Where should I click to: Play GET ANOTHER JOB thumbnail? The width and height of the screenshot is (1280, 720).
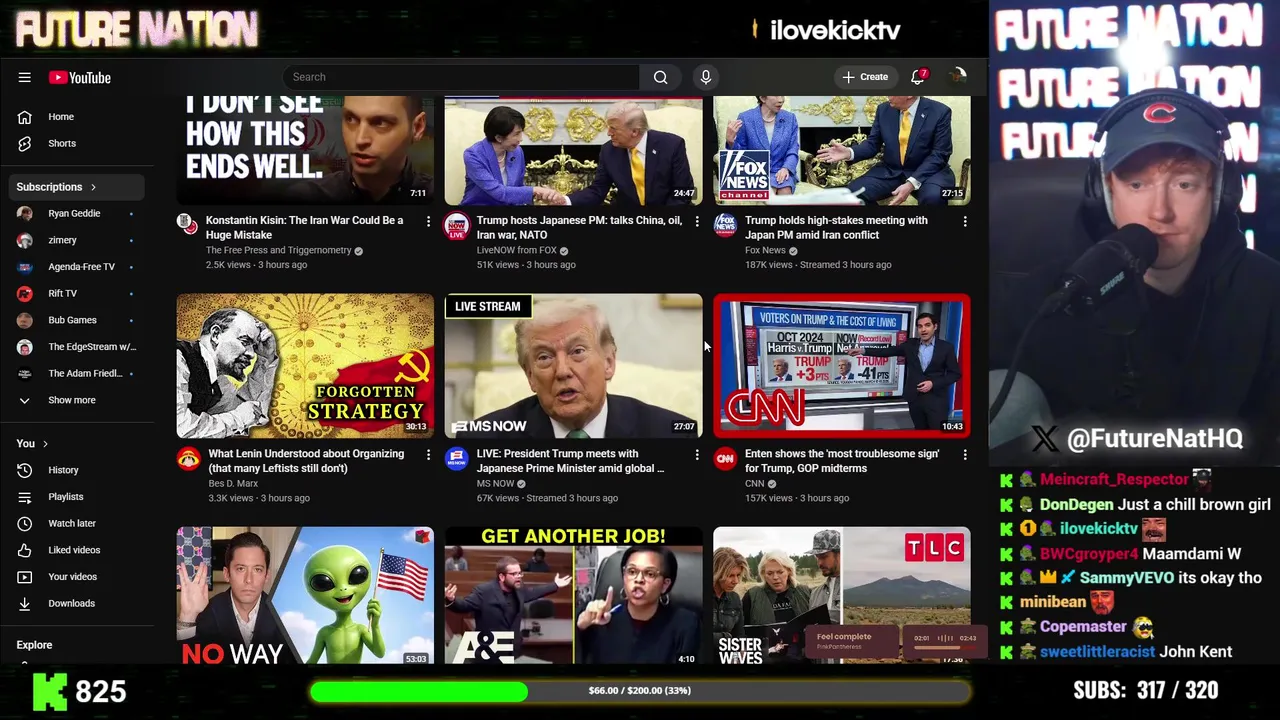(573, 595)
